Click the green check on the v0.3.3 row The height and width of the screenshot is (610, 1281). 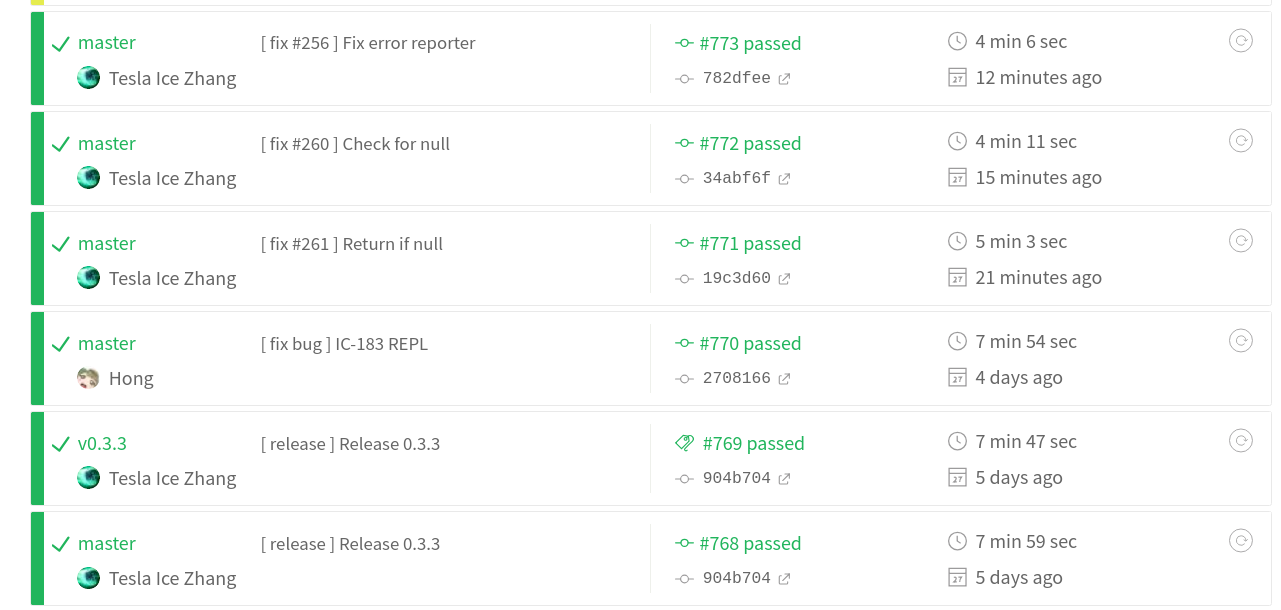tap(60, 443)
